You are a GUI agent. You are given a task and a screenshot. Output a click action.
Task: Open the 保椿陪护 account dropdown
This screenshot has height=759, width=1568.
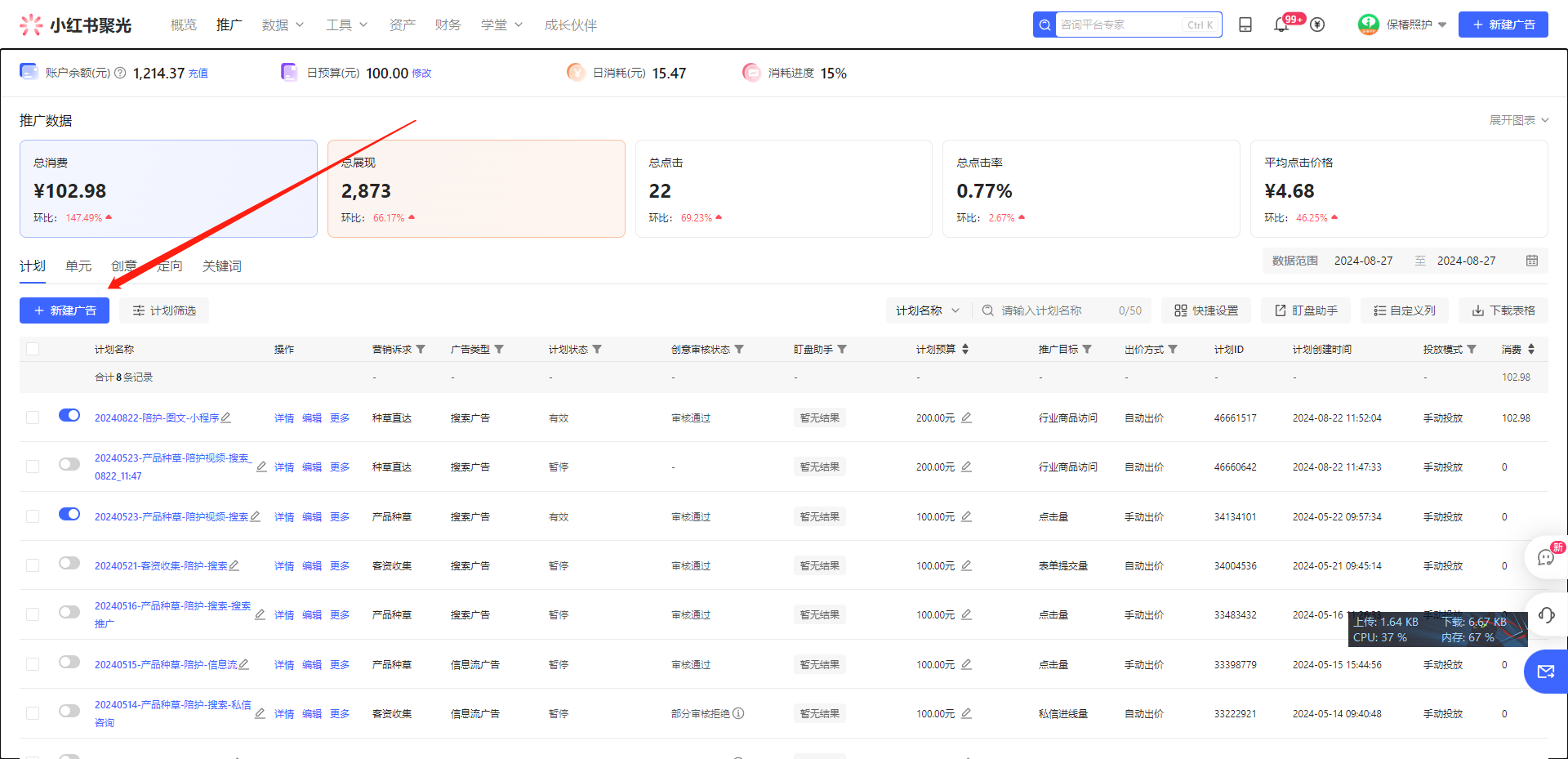coord(1416,25)
